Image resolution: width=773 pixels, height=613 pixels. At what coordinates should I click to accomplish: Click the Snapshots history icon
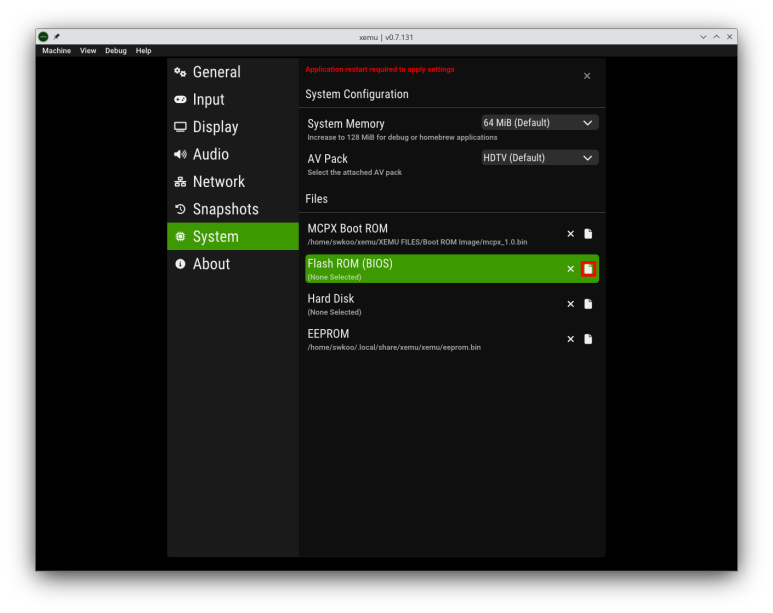[180, 209]
